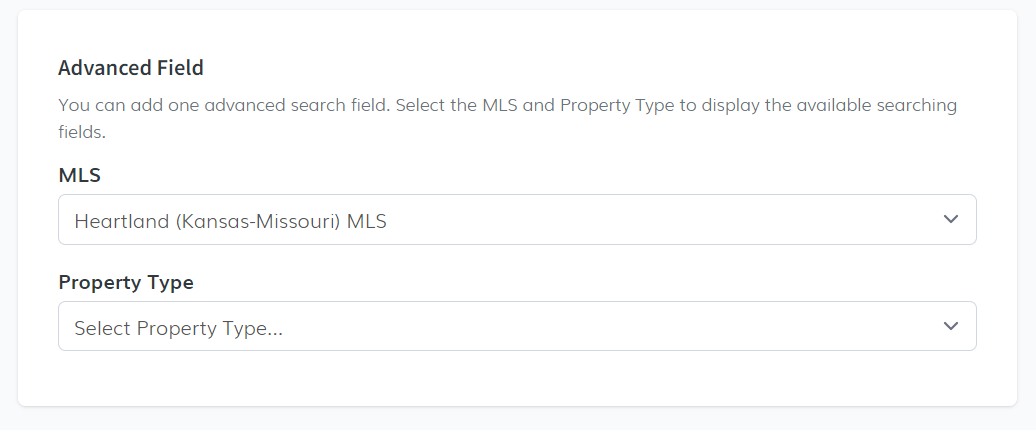Click the word 'fields.' ending the description
Screen dimensions: 1036x430
click(x=82, y=131)
